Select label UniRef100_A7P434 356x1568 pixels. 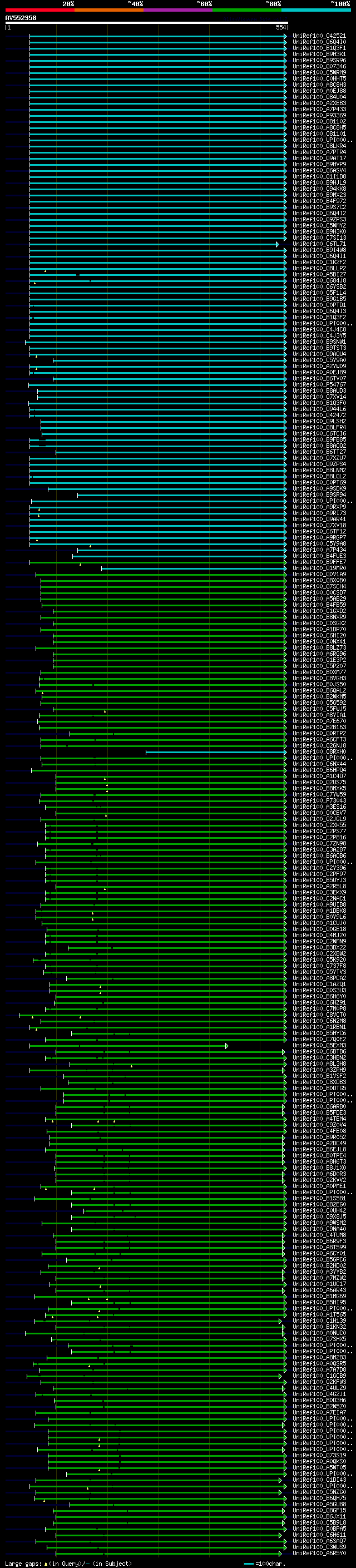click(319, 550)
